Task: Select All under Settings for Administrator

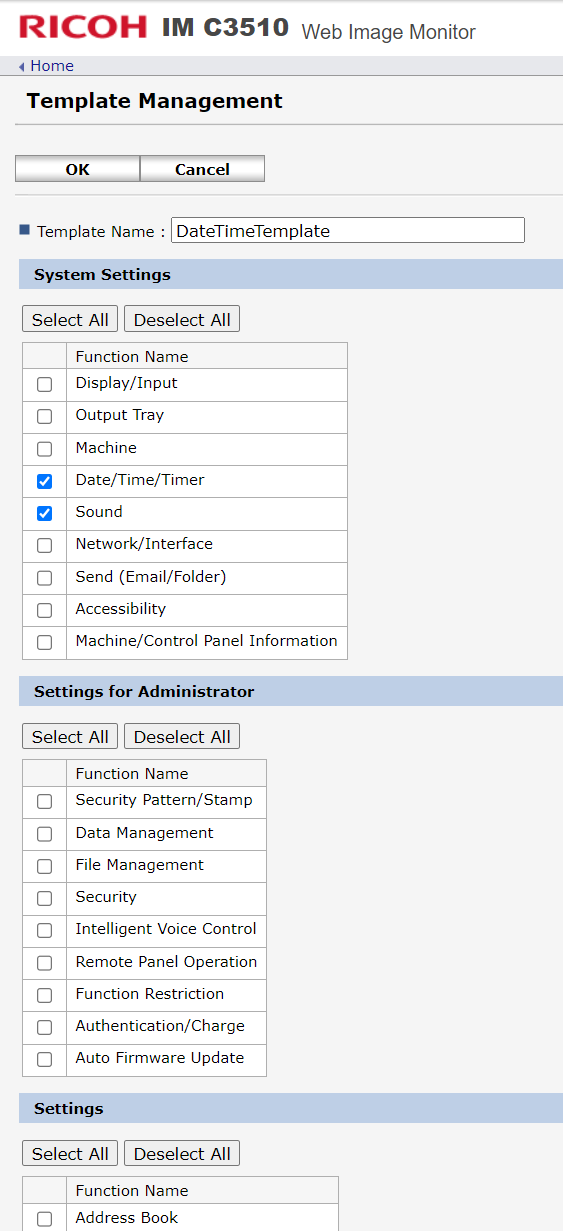Action: [70, 737]
